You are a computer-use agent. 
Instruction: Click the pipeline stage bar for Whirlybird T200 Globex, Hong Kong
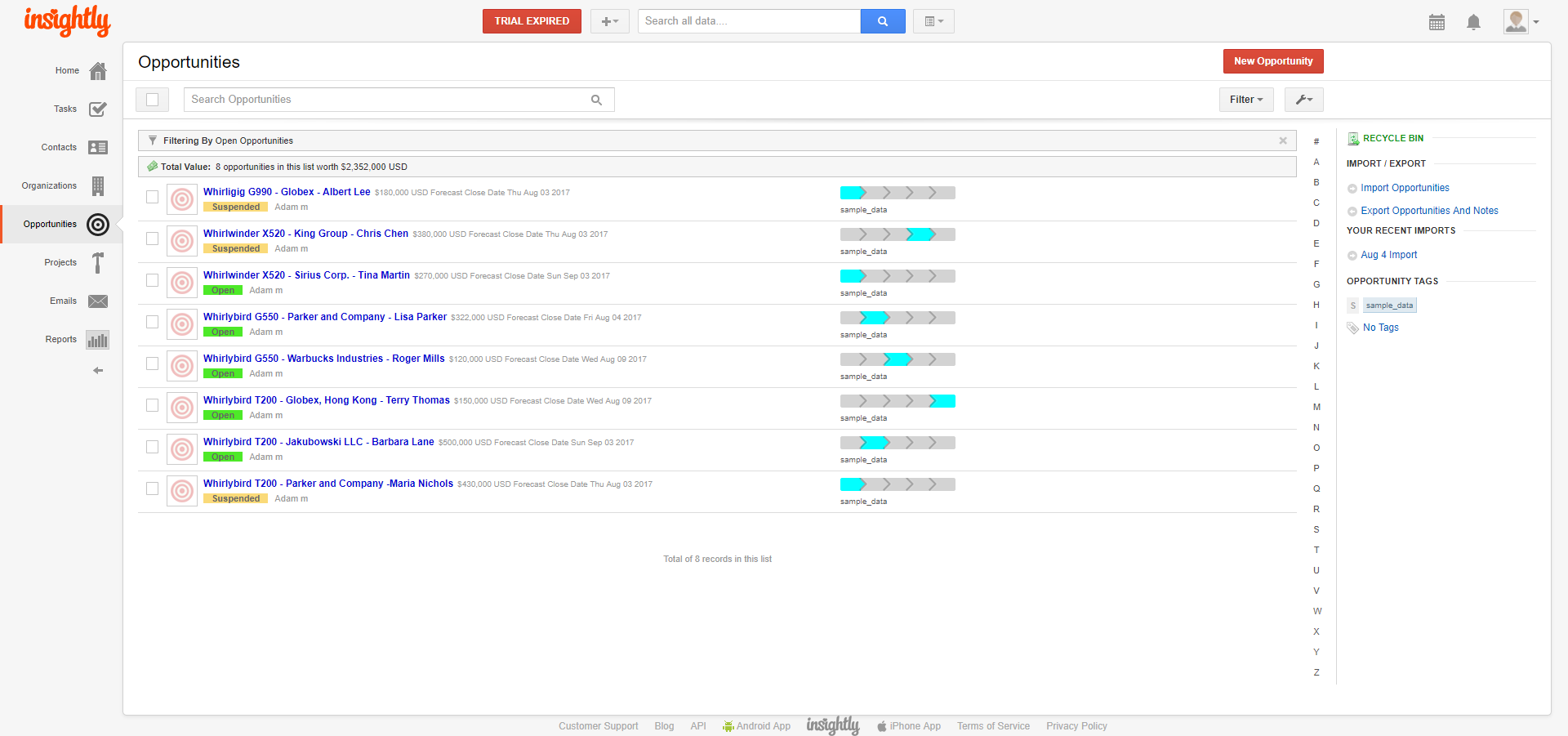tap(898, 401)
